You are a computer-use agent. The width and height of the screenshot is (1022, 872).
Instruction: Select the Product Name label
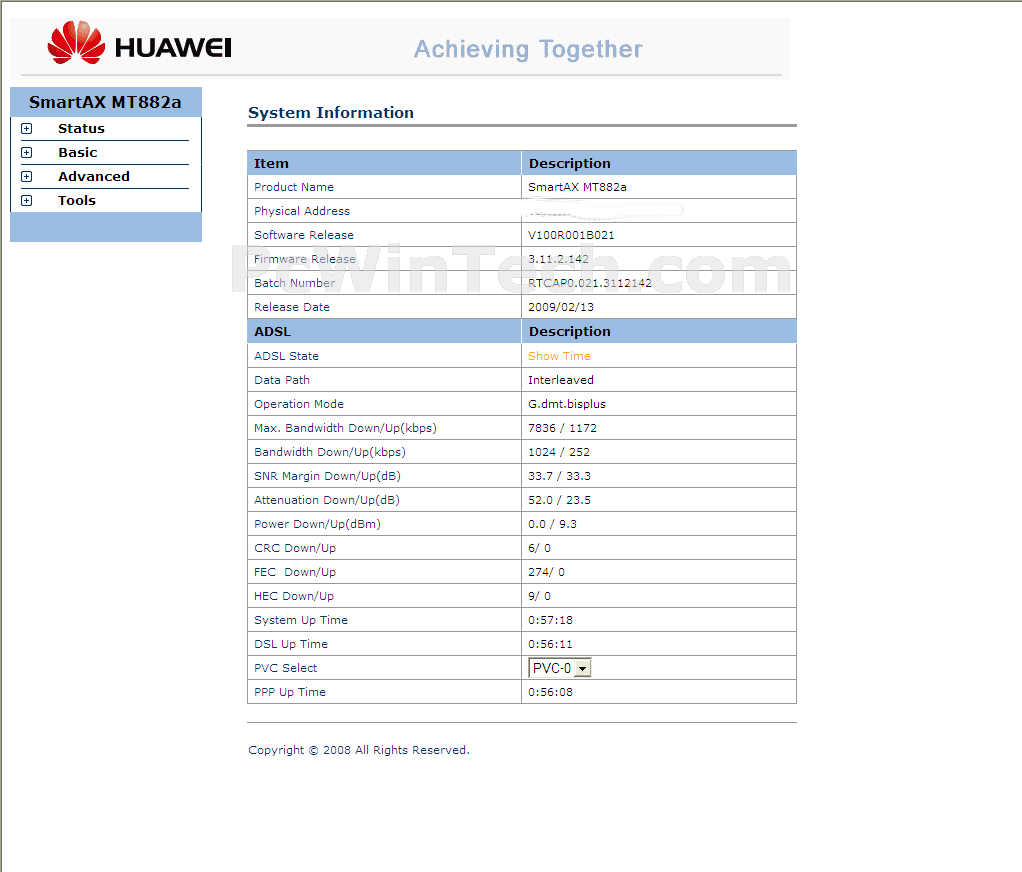[x=294, y=187]
